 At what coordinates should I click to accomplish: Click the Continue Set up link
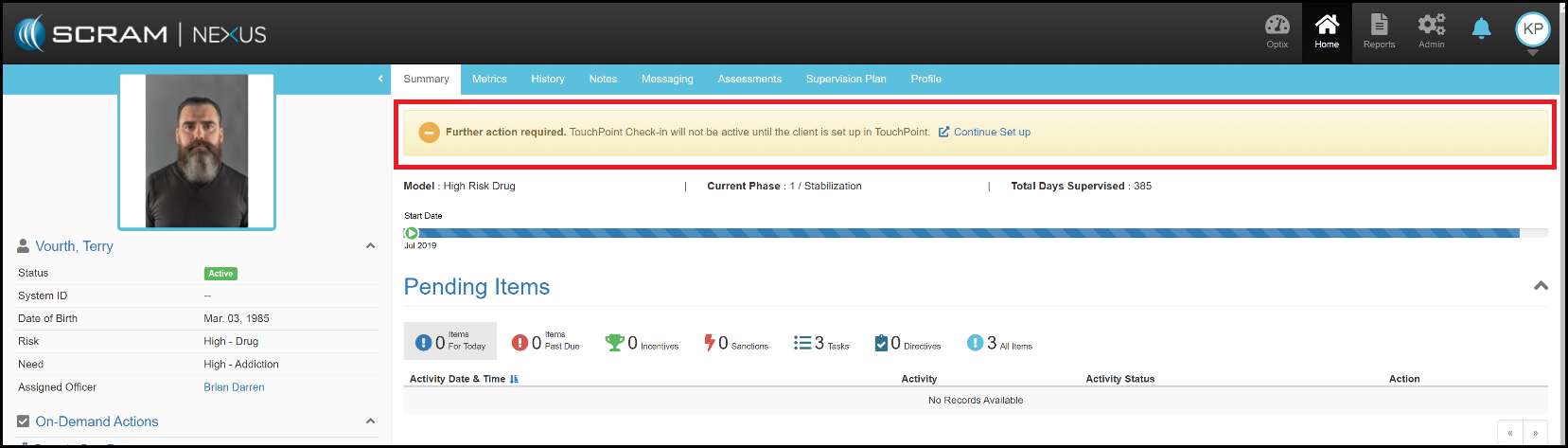pyautogui.click(x=991, y=133)
